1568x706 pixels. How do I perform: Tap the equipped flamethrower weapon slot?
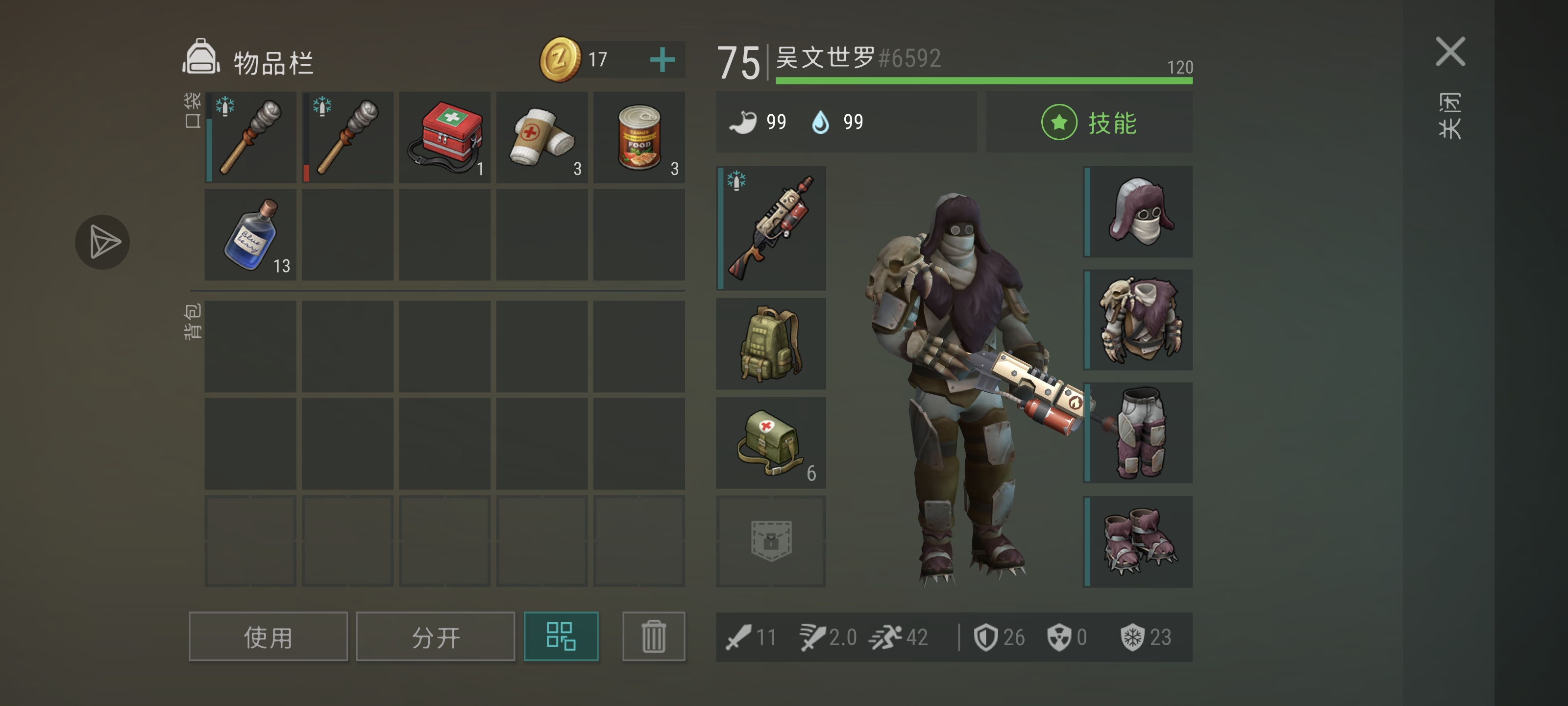[x=771, y=228]
